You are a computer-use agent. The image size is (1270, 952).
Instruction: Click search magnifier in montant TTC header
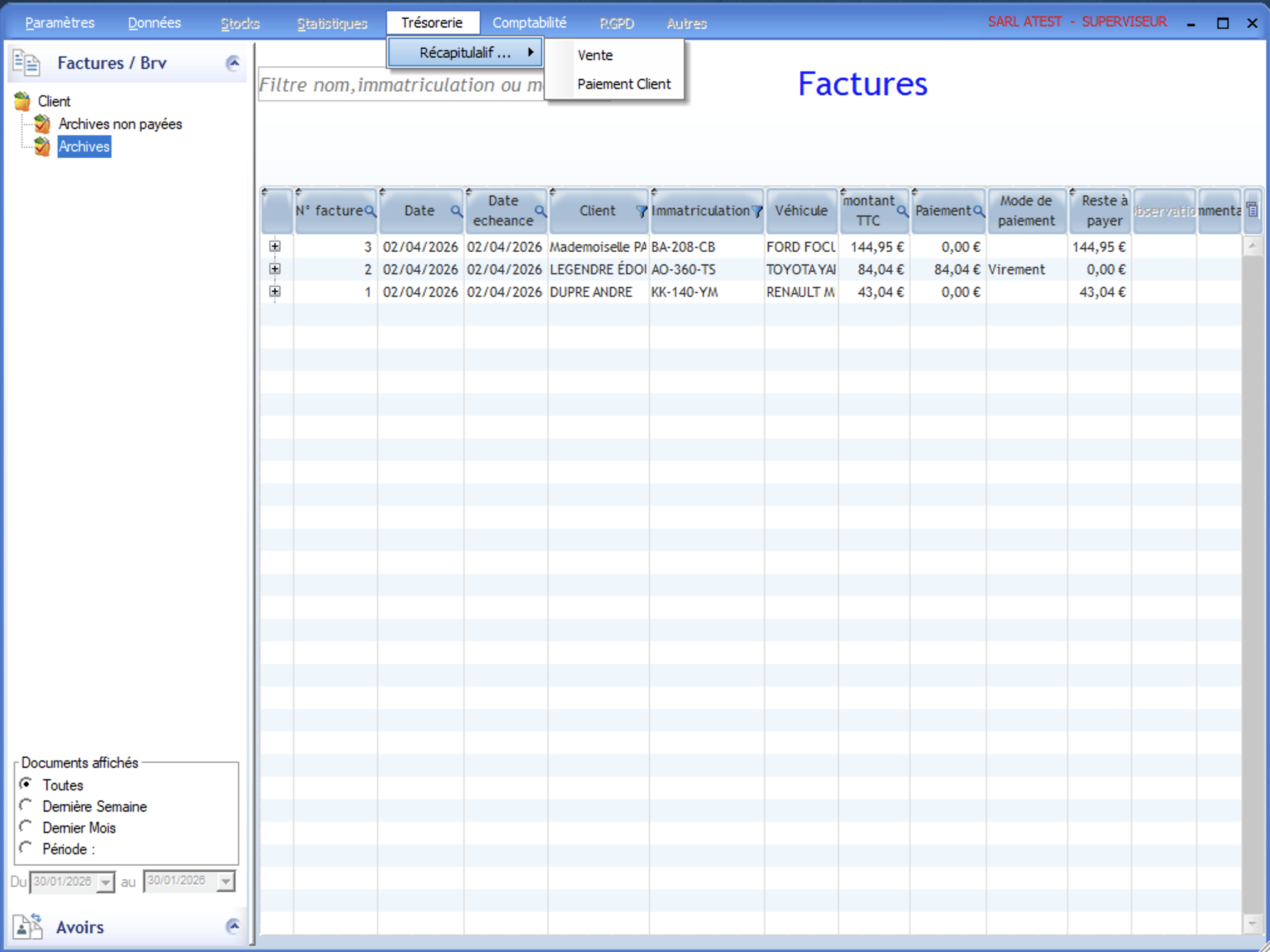902,211
